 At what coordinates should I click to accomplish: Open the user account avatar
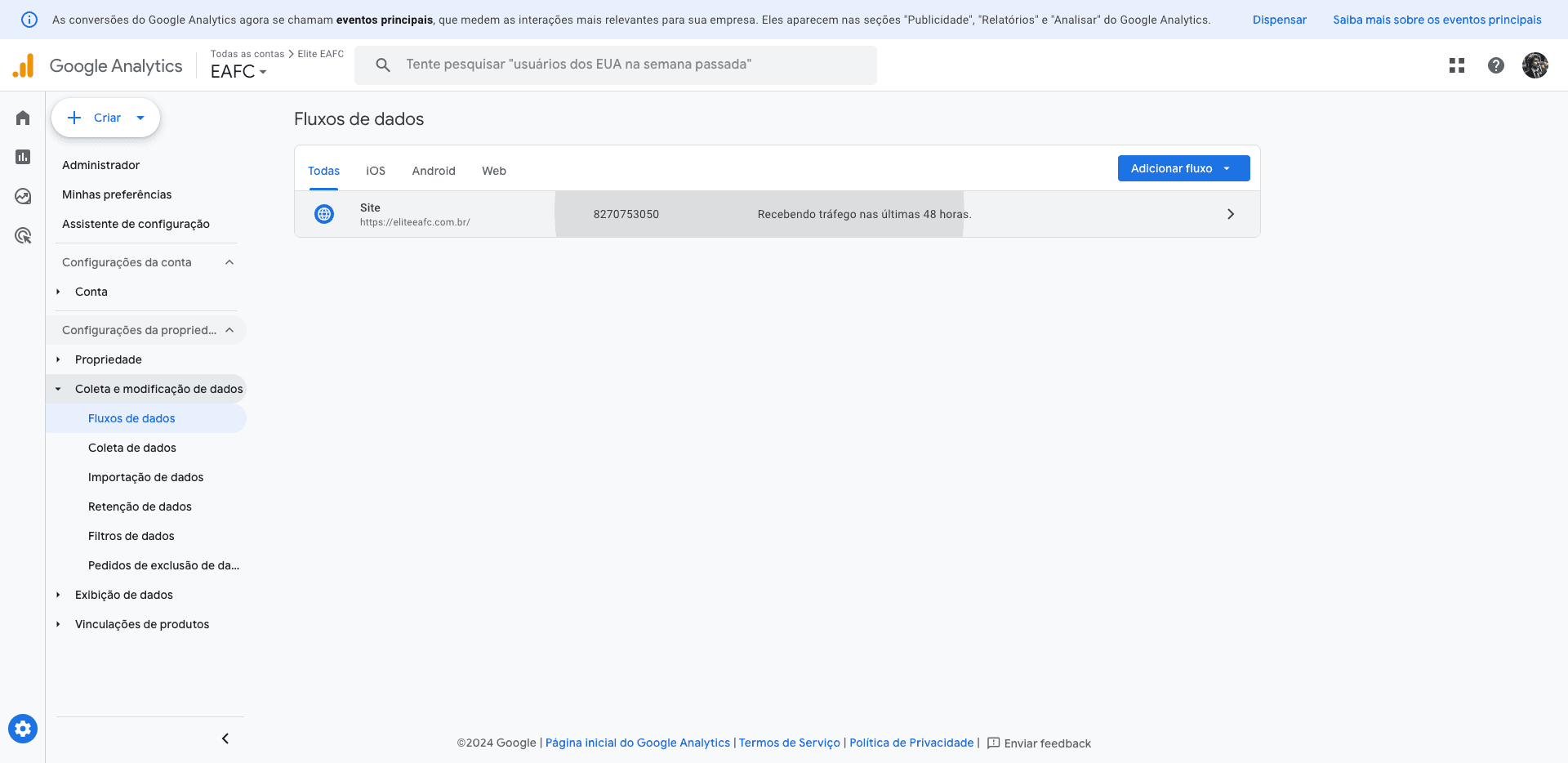coord(1535,65)
